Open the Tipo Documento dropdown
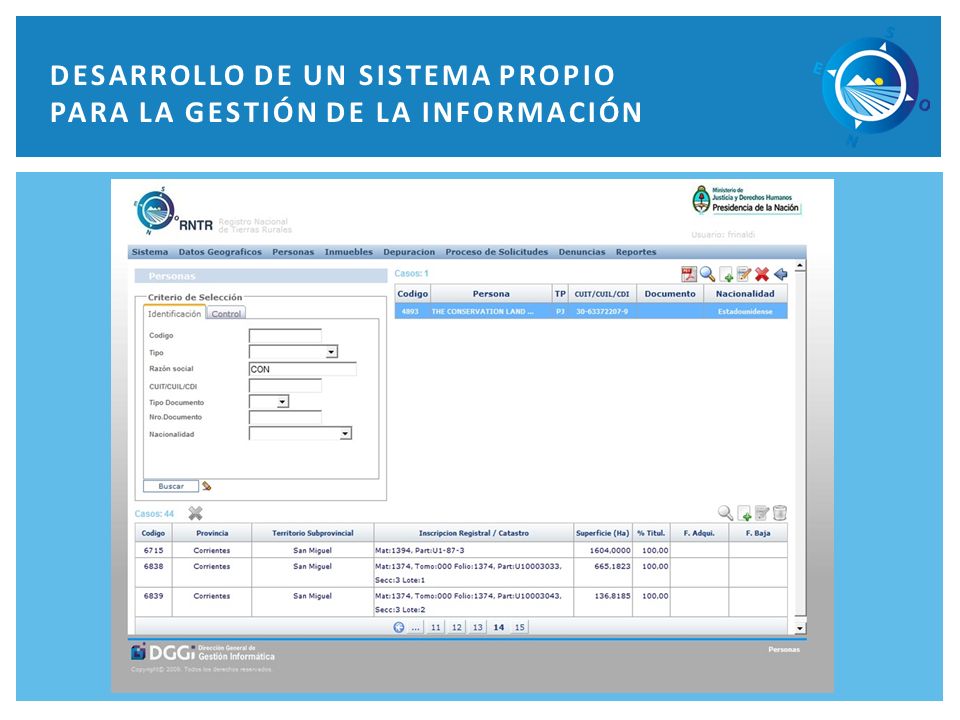The image size is (960, 720). 282,402
